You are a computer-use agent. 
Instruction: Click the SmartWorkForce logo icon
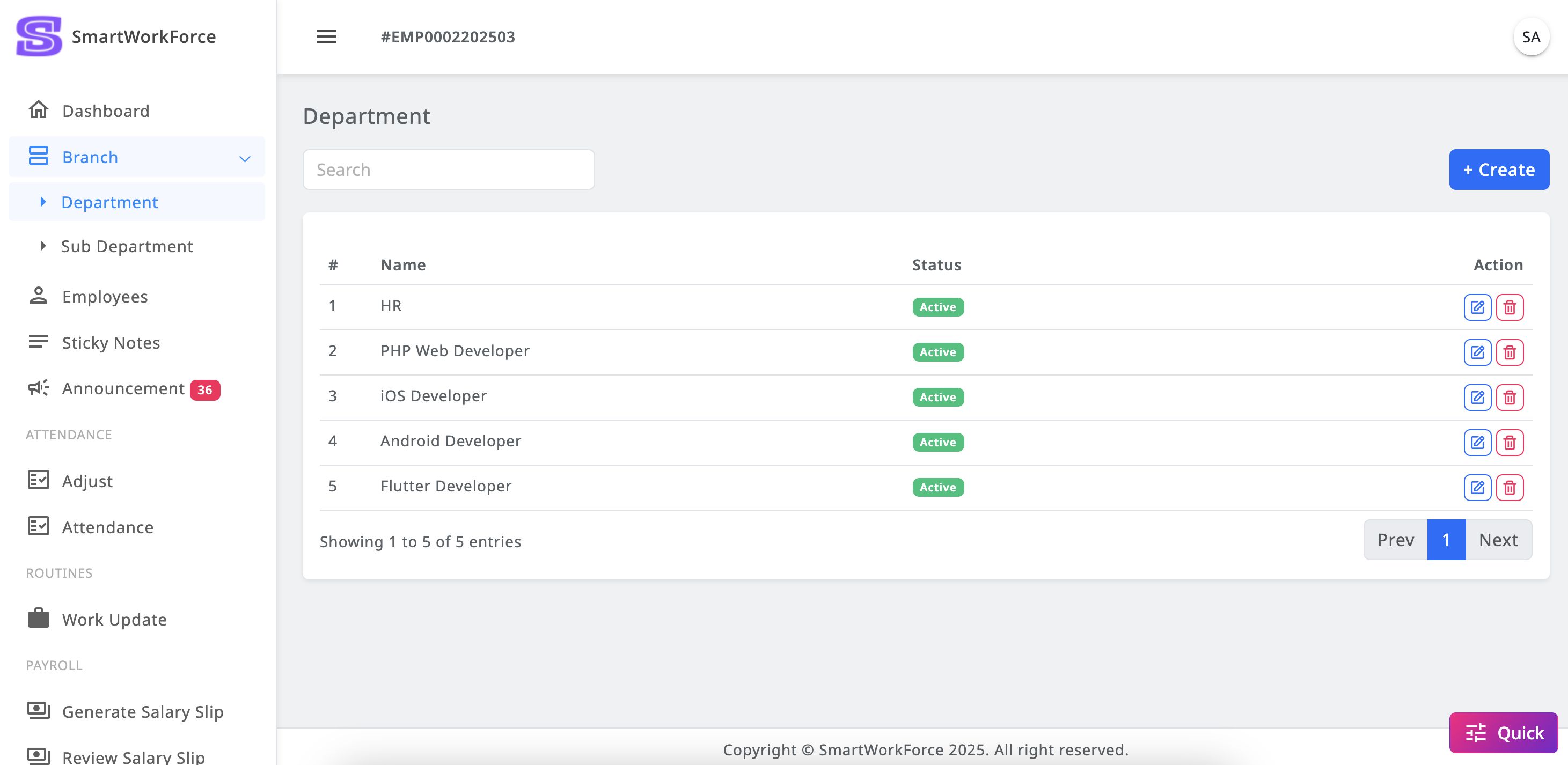point(39,36)
